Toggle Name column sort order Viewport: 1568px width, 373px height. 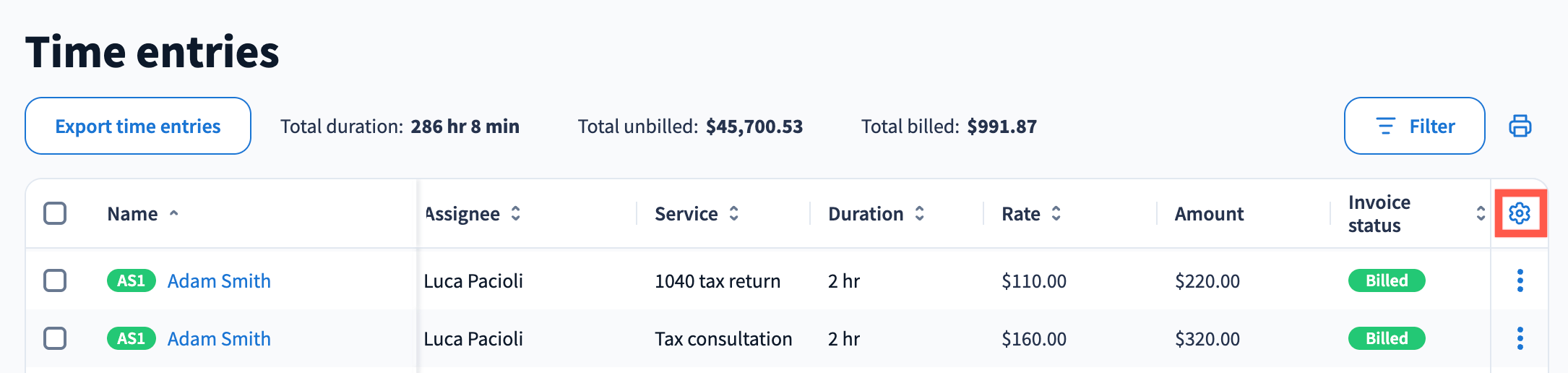[x=173, y=213]
